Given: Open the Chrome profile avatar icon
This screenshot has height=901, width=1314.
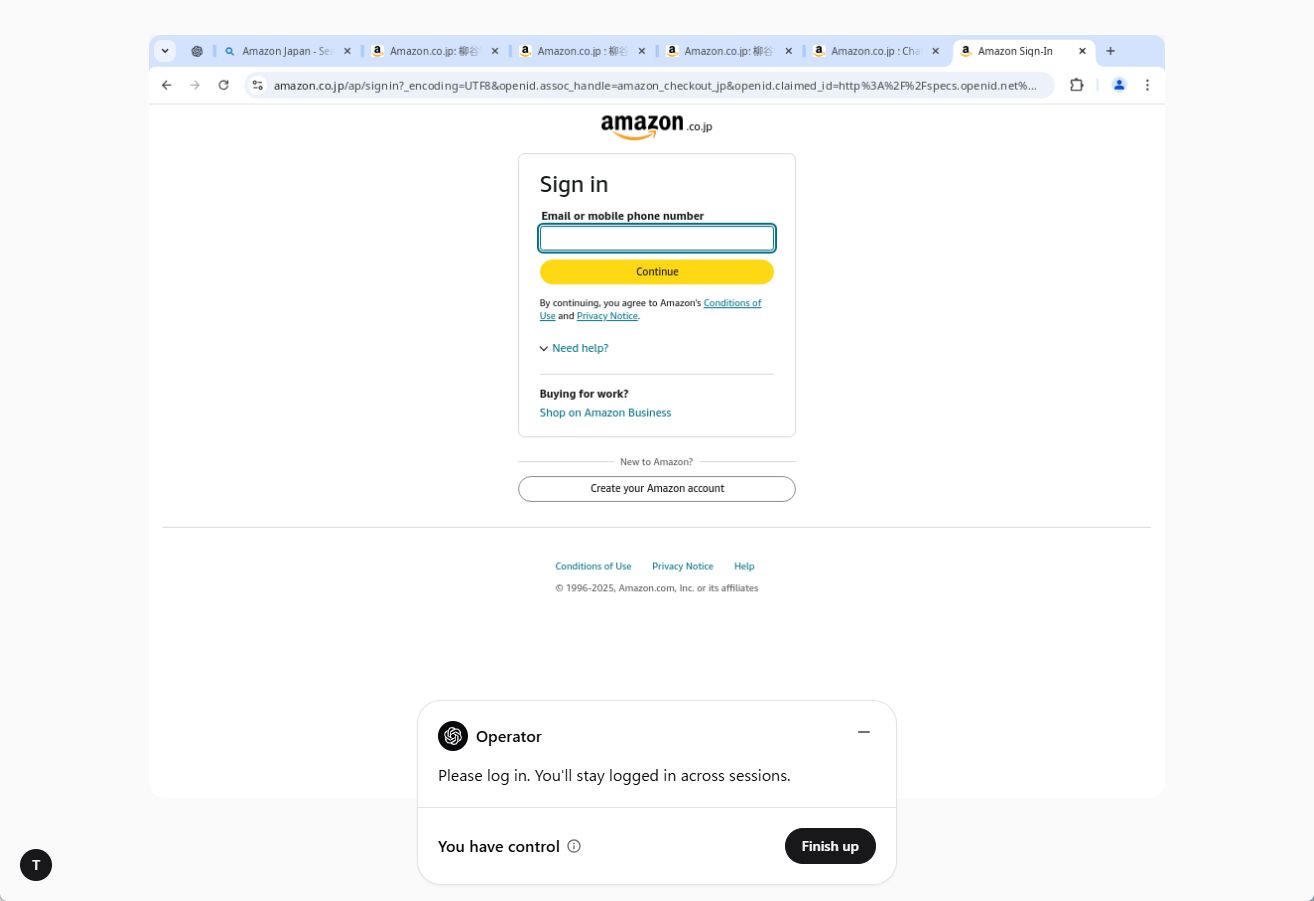Looking at the screenshot, I should (x=1119, y=85).
